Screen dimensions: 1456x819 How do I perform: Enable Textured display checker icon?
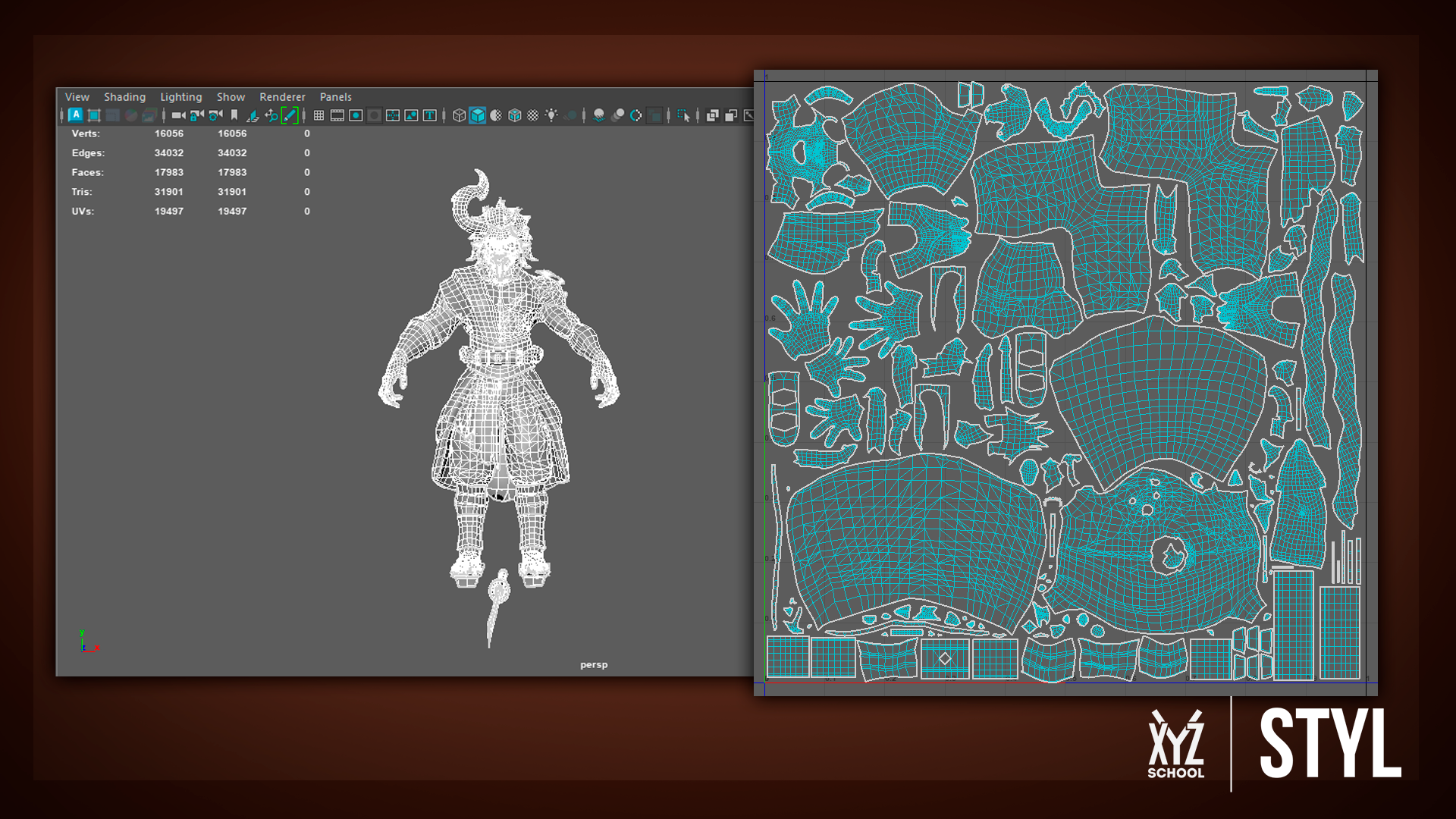533,115
